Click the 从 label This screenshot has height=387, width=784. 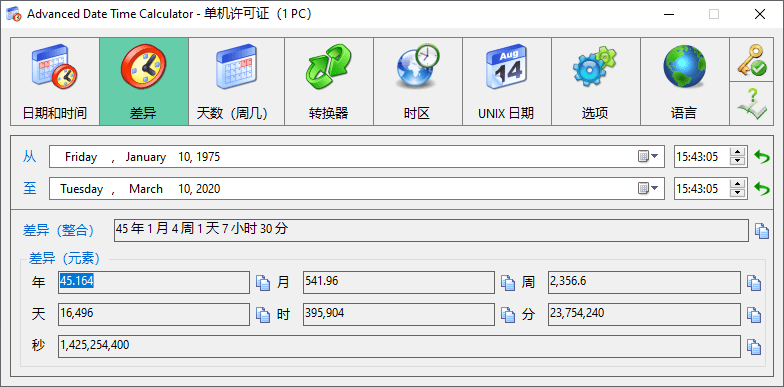(30, 157)
